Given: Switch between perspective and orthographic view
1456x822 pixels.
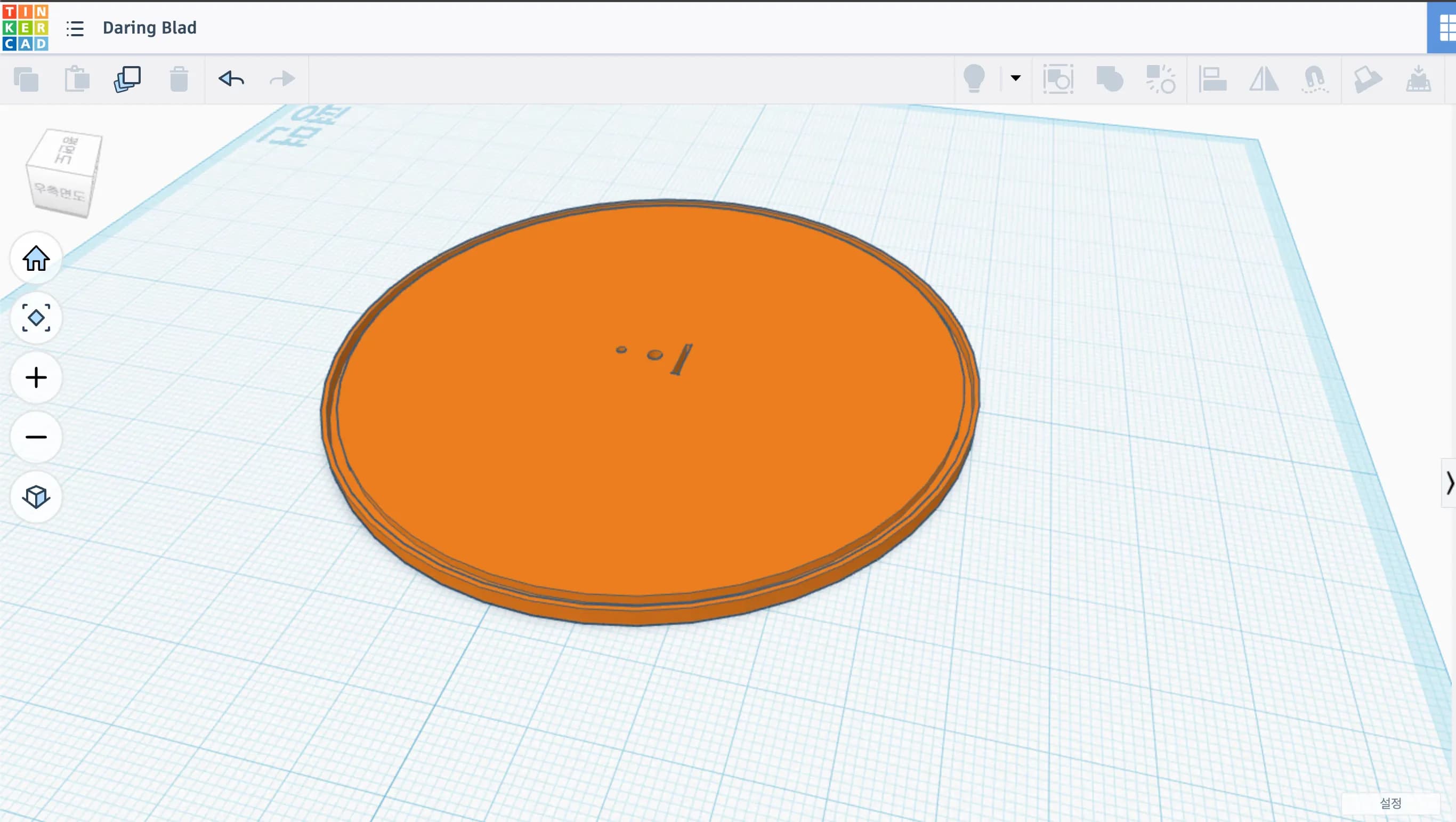Looking at the screenshot, I should (x=36, y=497).
